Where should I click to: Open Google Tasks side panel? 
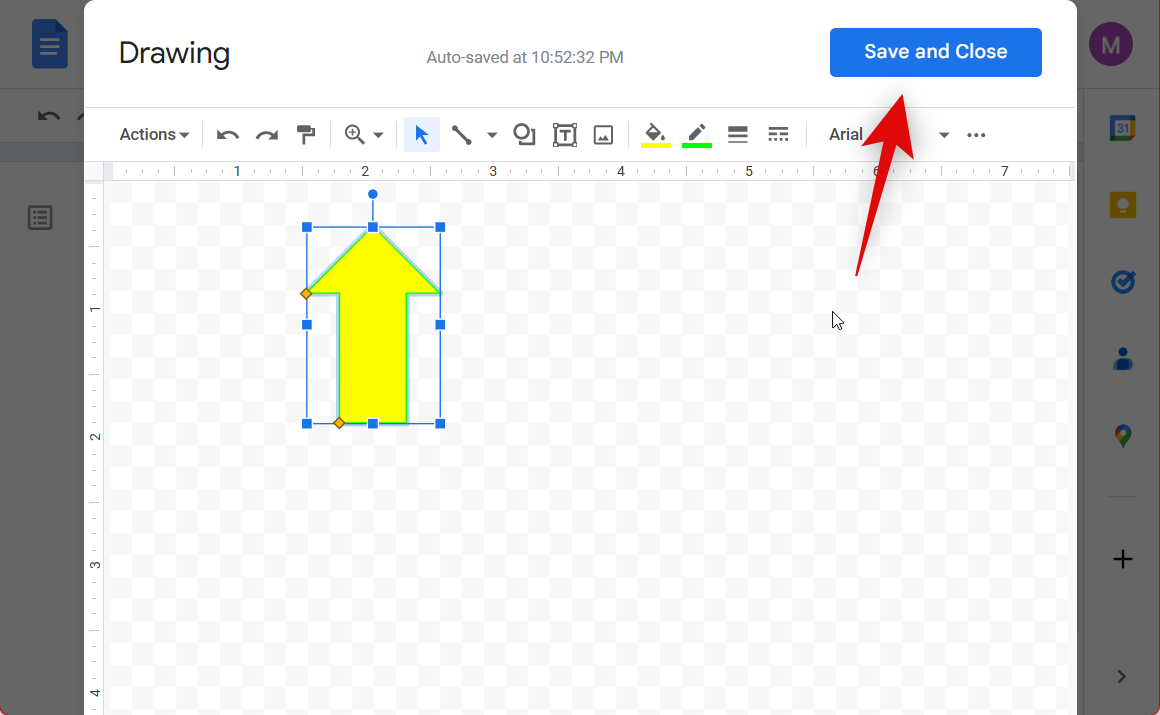[1122, 282]
